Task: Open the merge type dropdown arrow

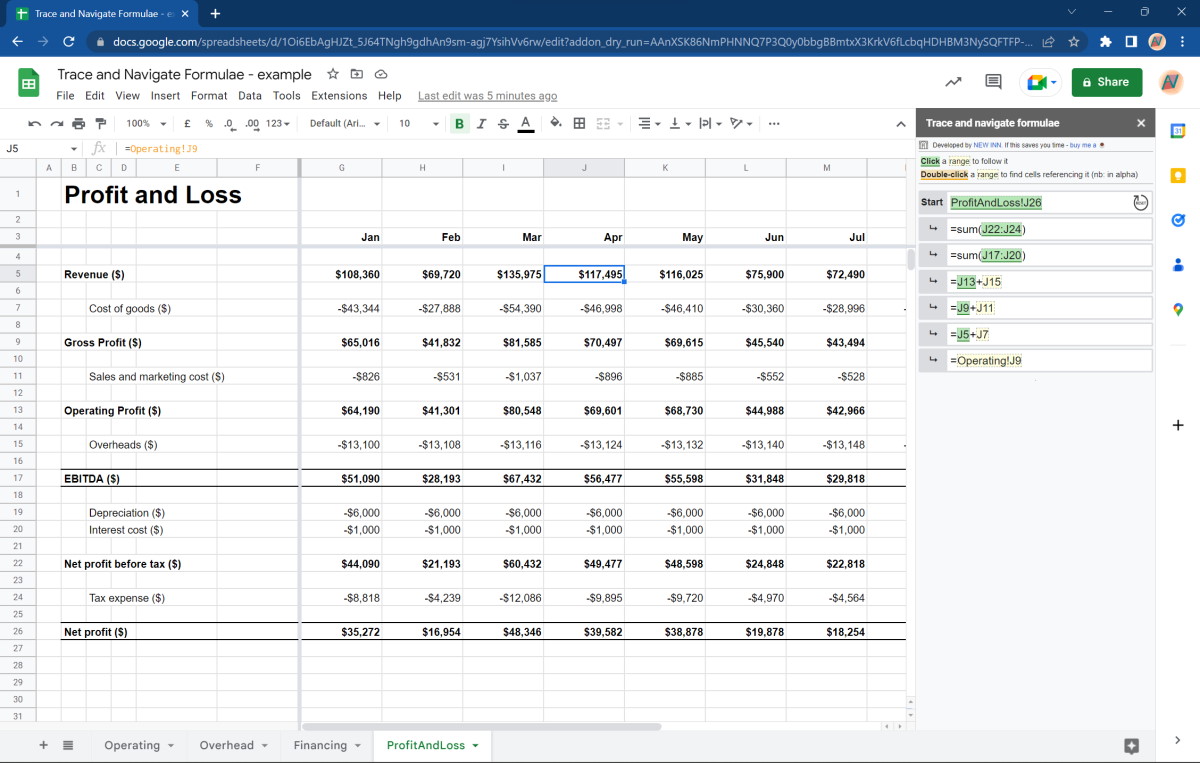Action: pyautogui.click(x=619, y=124)
